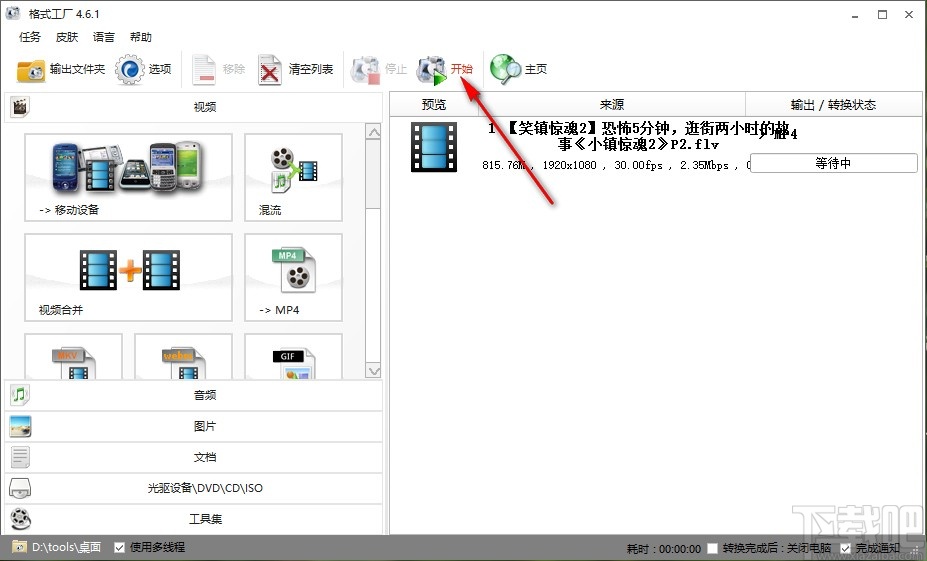Click the music note icon beside 音频
Image resolution: width=927 pixels, height=561 pixels.
[20, 395]
